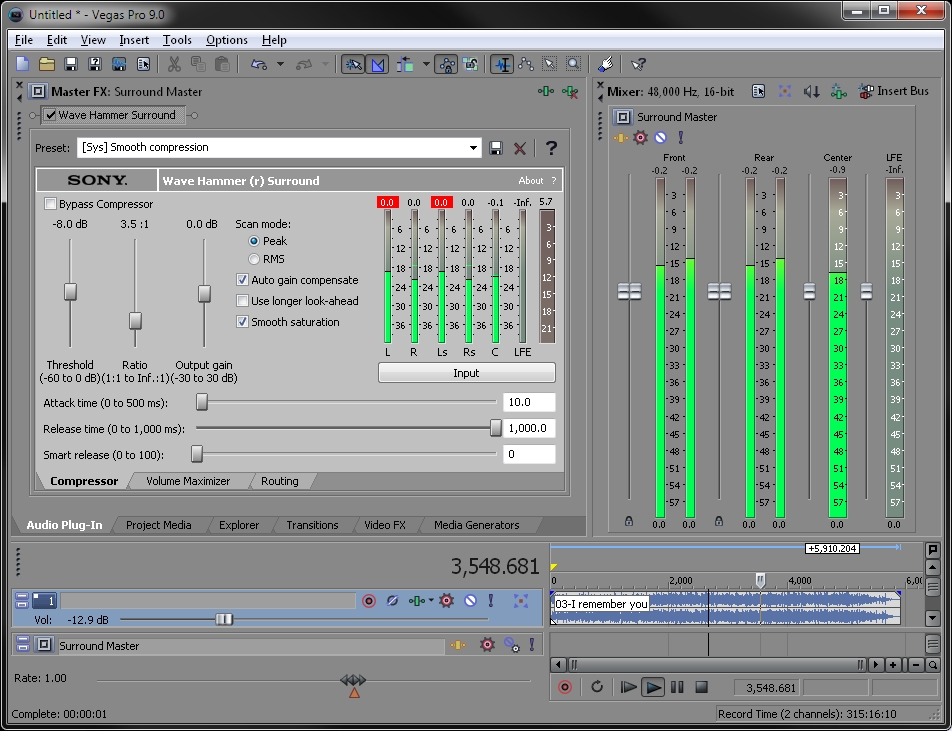Switch to the Routing tab
952x731 pixels.
tap(280, 481)
